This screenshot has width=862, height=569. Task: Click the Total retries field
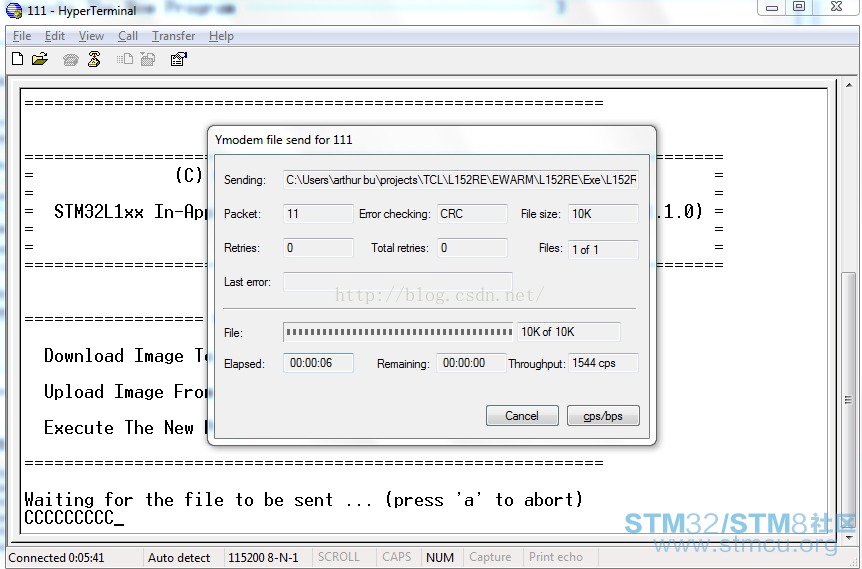tap(472, 248)
